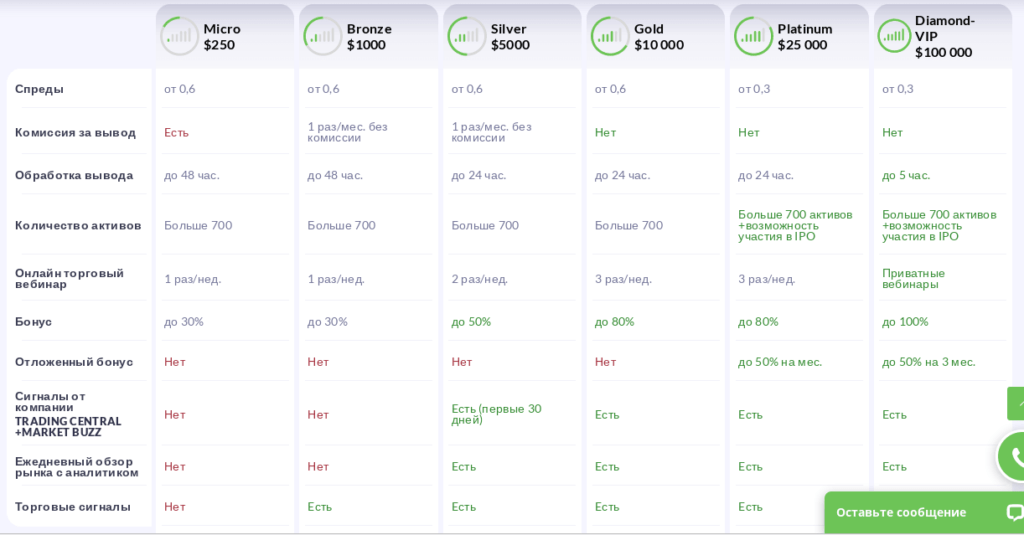
Task: Select the Platinum $25 000 column title
Action: tap(803, 36)
